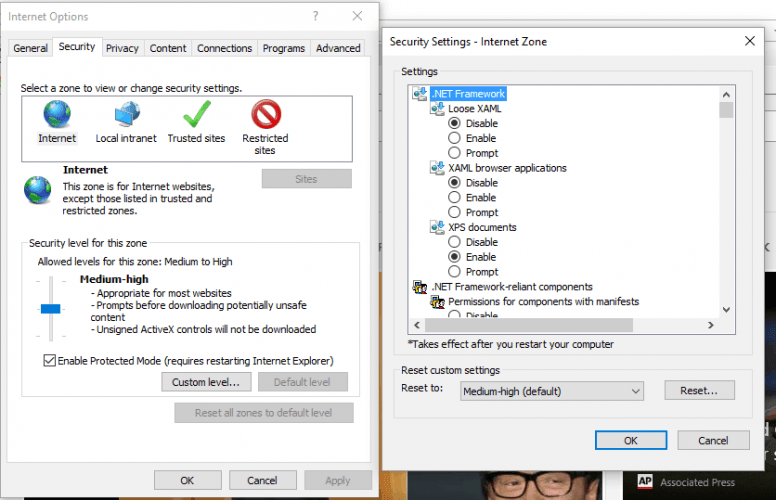Click OK in Internet Options dialog
This screenshot has width=776, height=500.
point(188,480)
